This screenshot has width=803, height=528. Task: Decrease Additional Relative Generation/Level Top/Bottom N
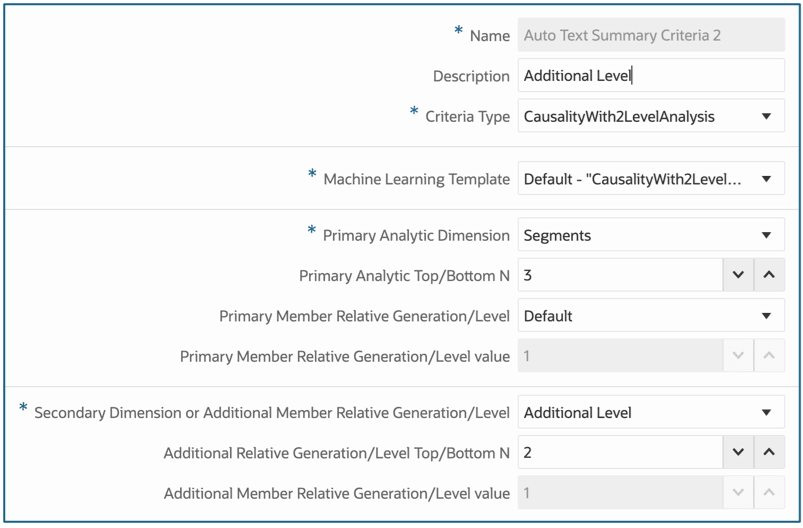738,452
